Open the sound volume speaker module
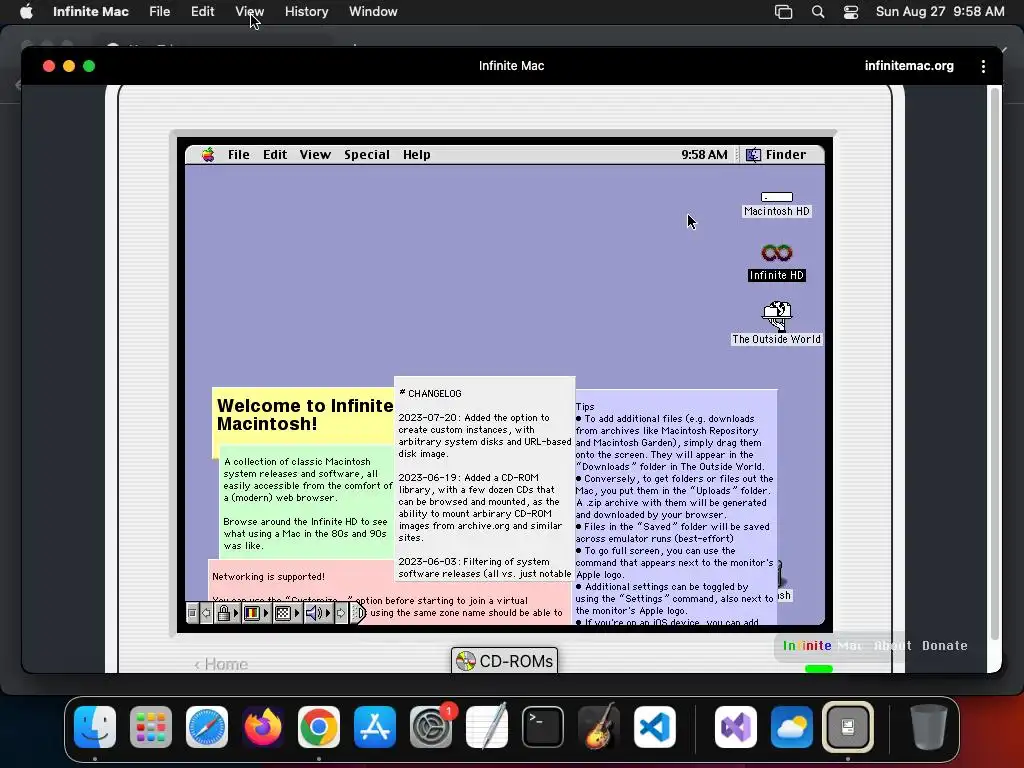The width and height of the screenshot is (1024, 768). [318, 613]
